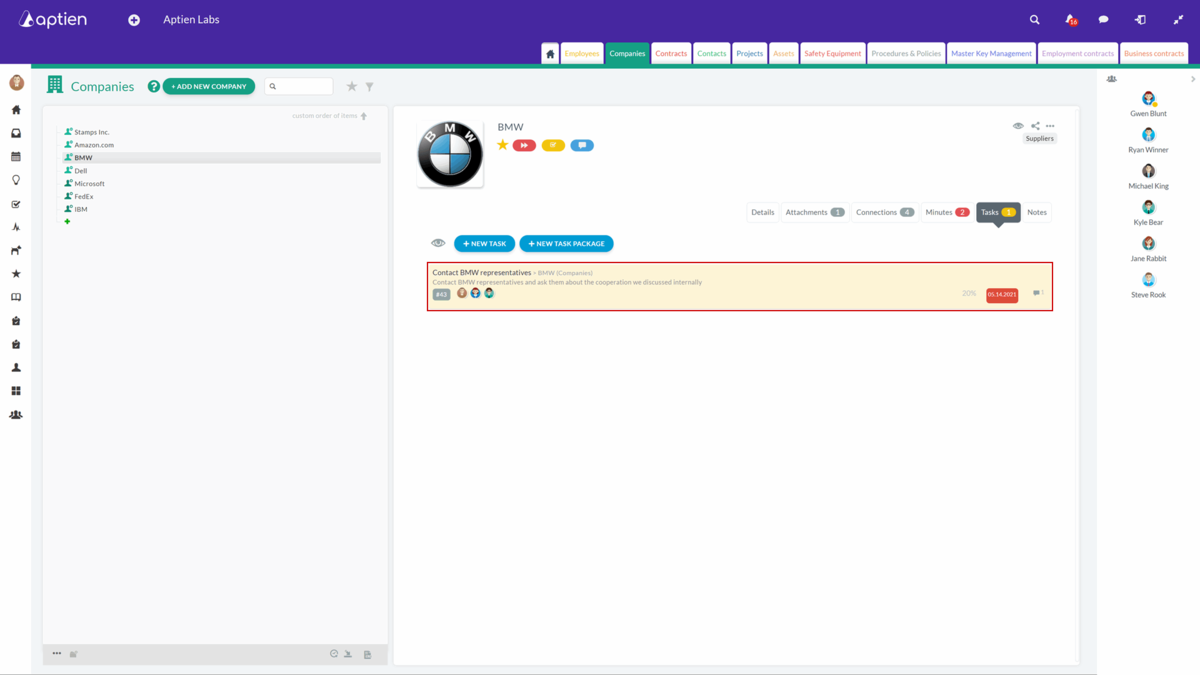Toggle the watch eye icon atop BMW card
1200x675 pixels.
coord(1018,126)
